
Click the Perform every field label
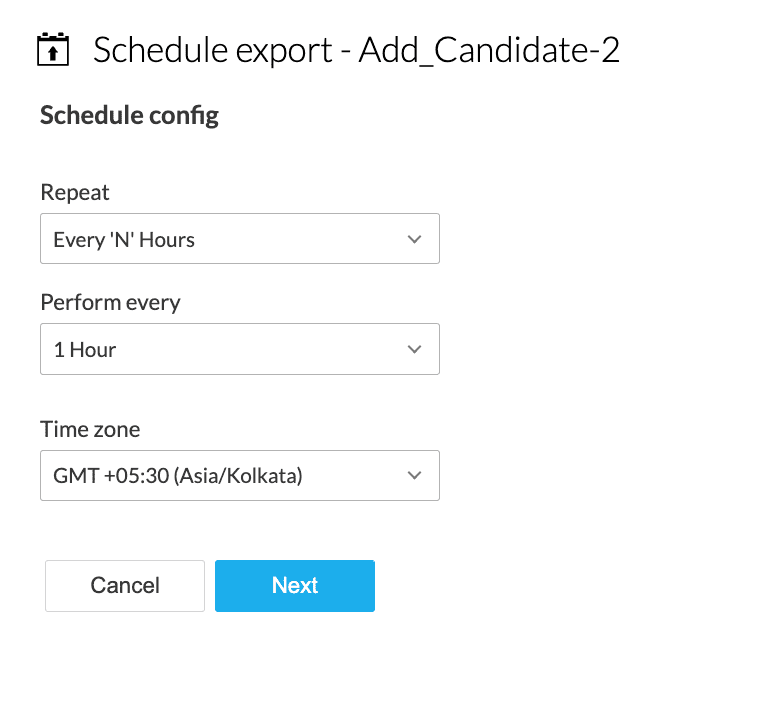coord(110,302)
